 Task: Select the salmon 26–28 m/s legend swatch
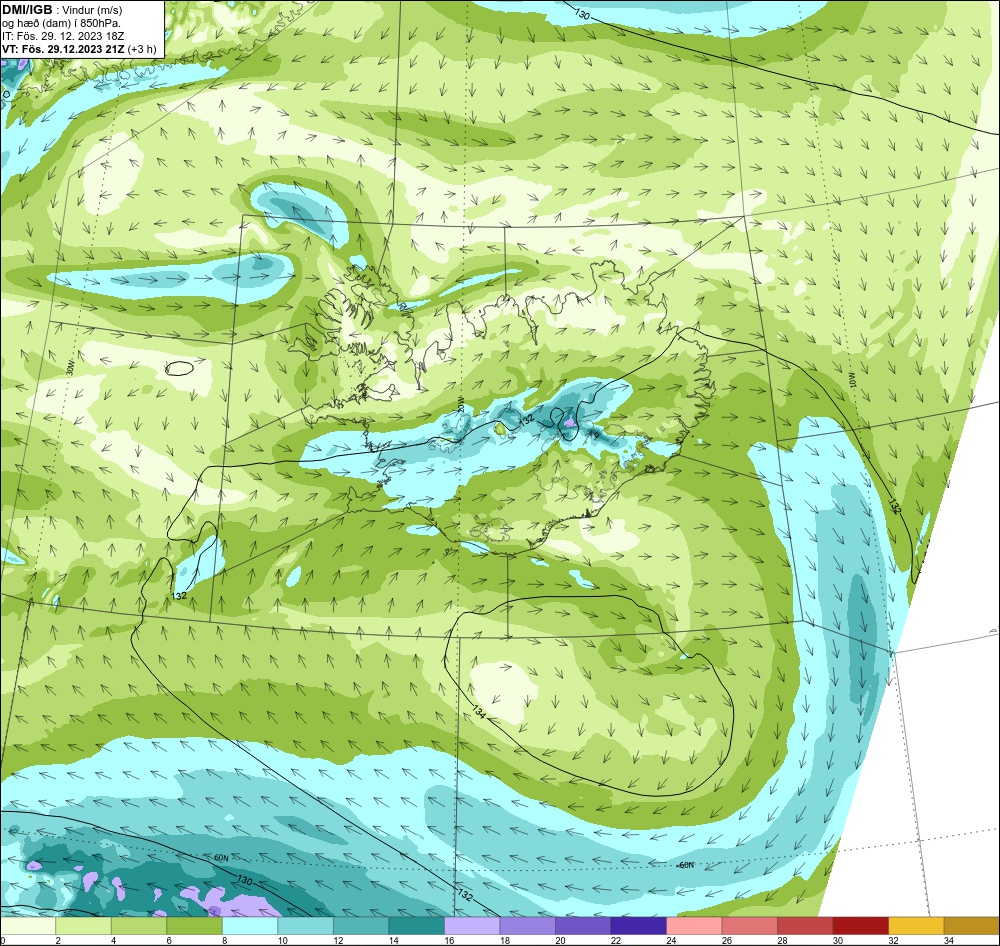pyautogui.click(x=749, y=926)
